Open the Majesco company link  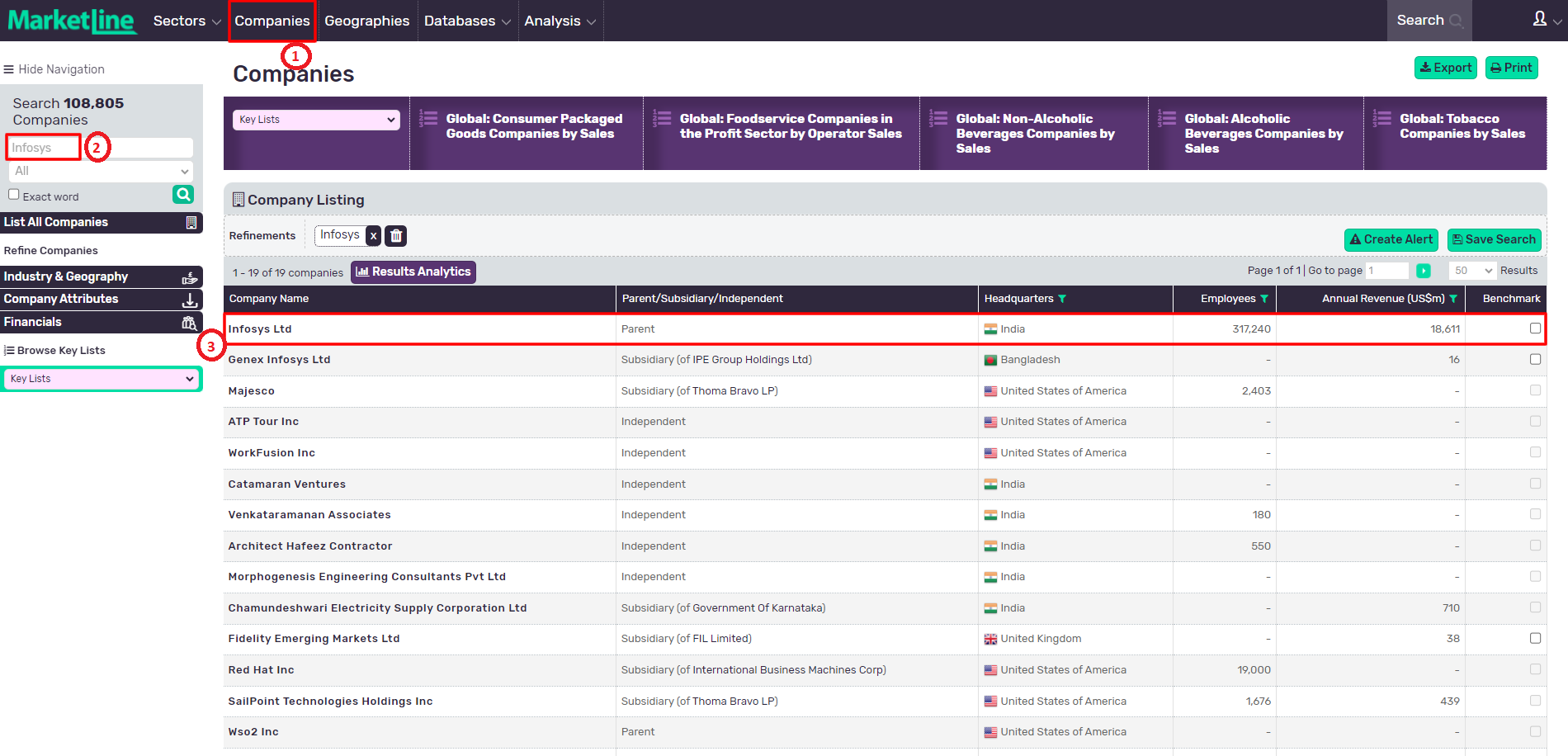click(252, 391)
